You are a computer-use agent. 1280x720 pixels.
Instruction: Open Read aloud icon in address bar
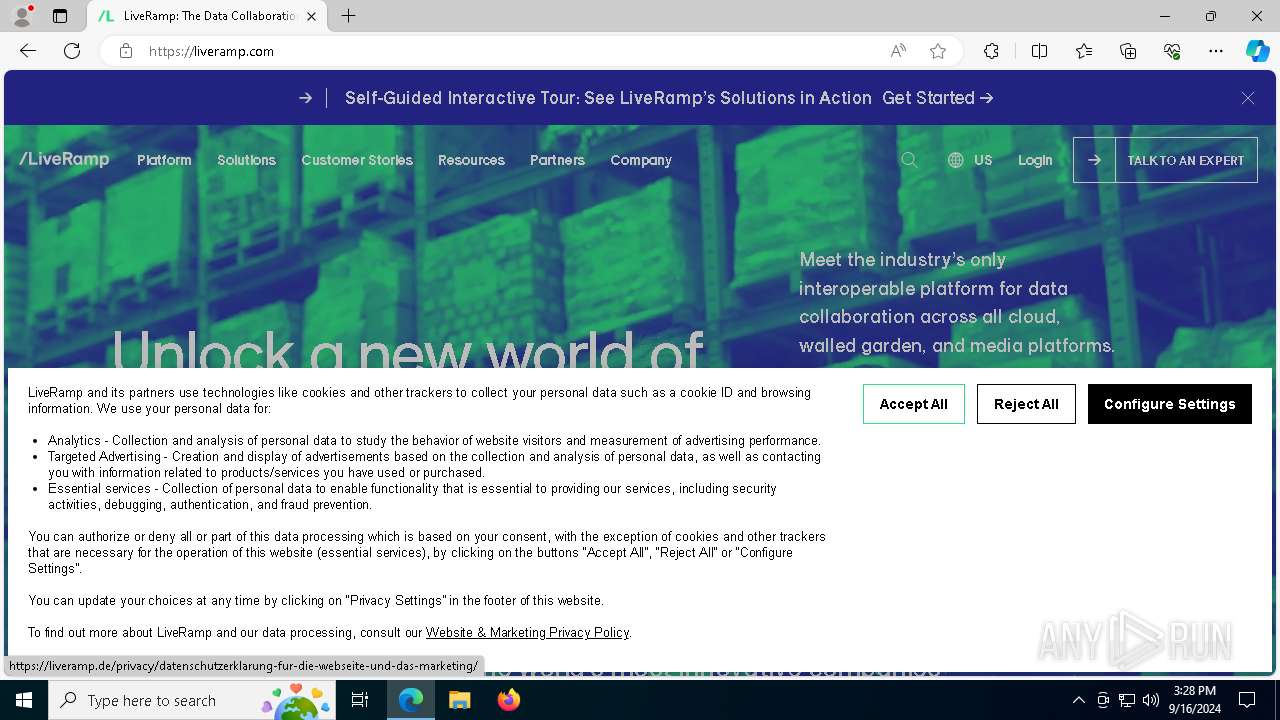pos(898,51)
